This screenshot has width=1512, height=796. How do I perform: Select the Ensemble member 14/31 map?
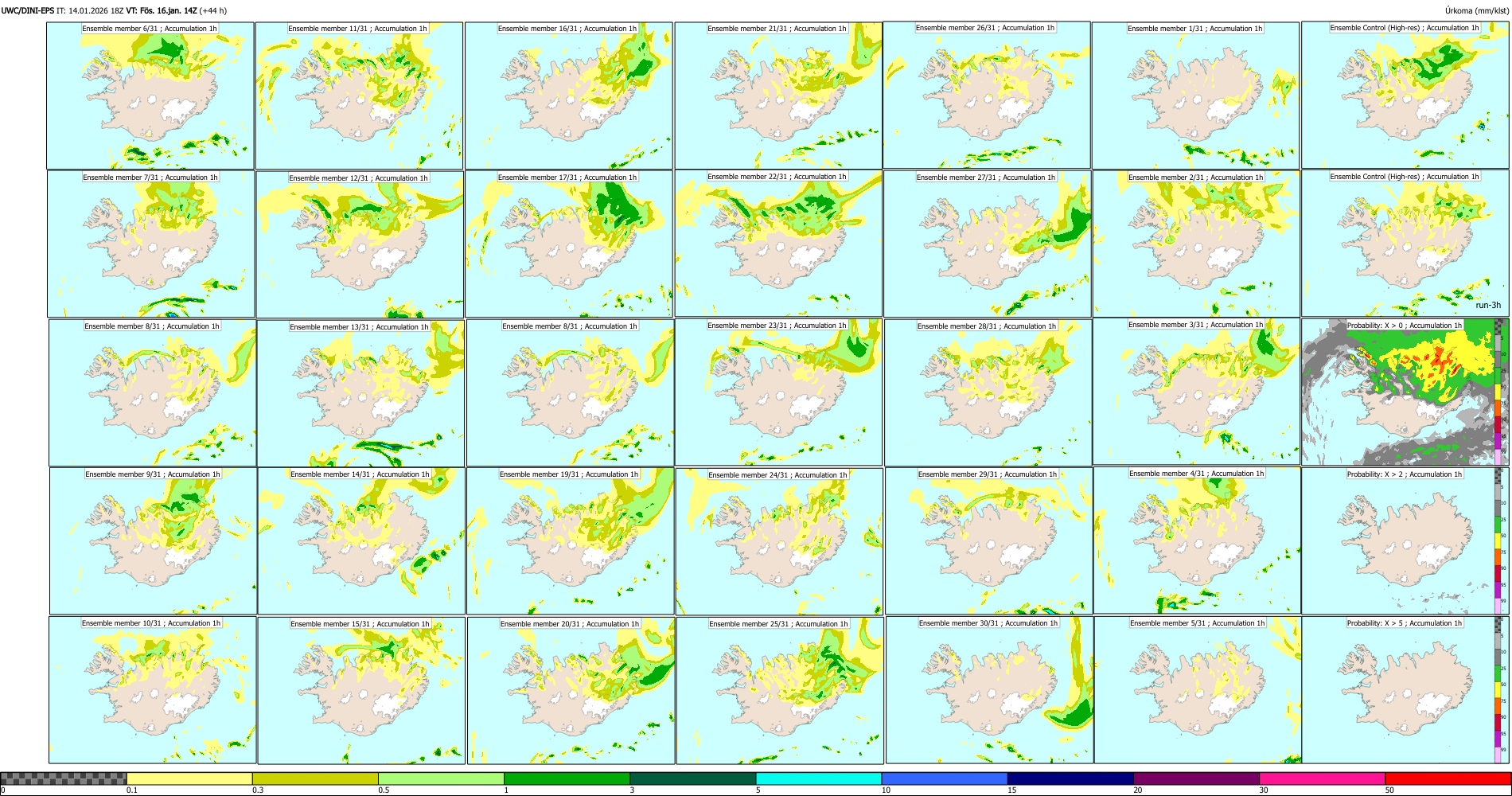(x=361, y=541)
